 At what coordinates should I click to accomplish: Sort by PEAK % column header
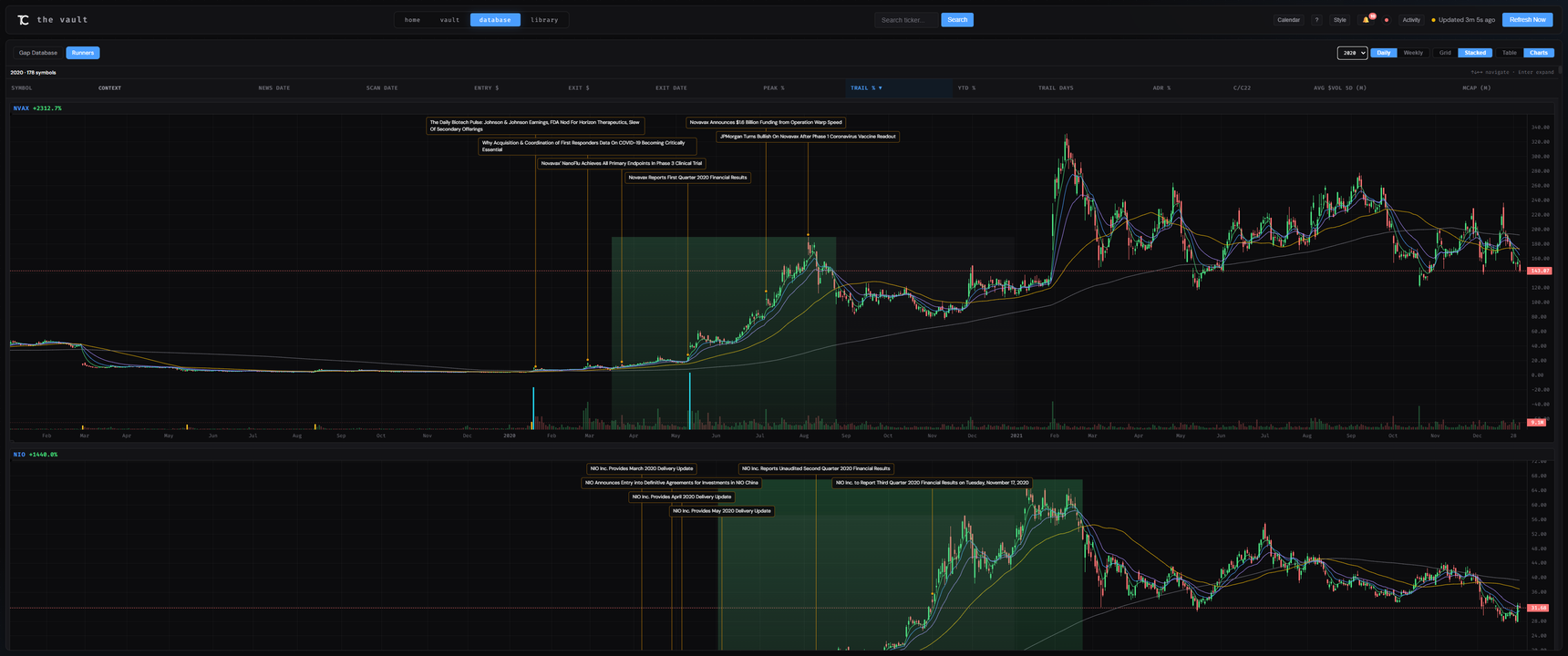coord(774,88)
